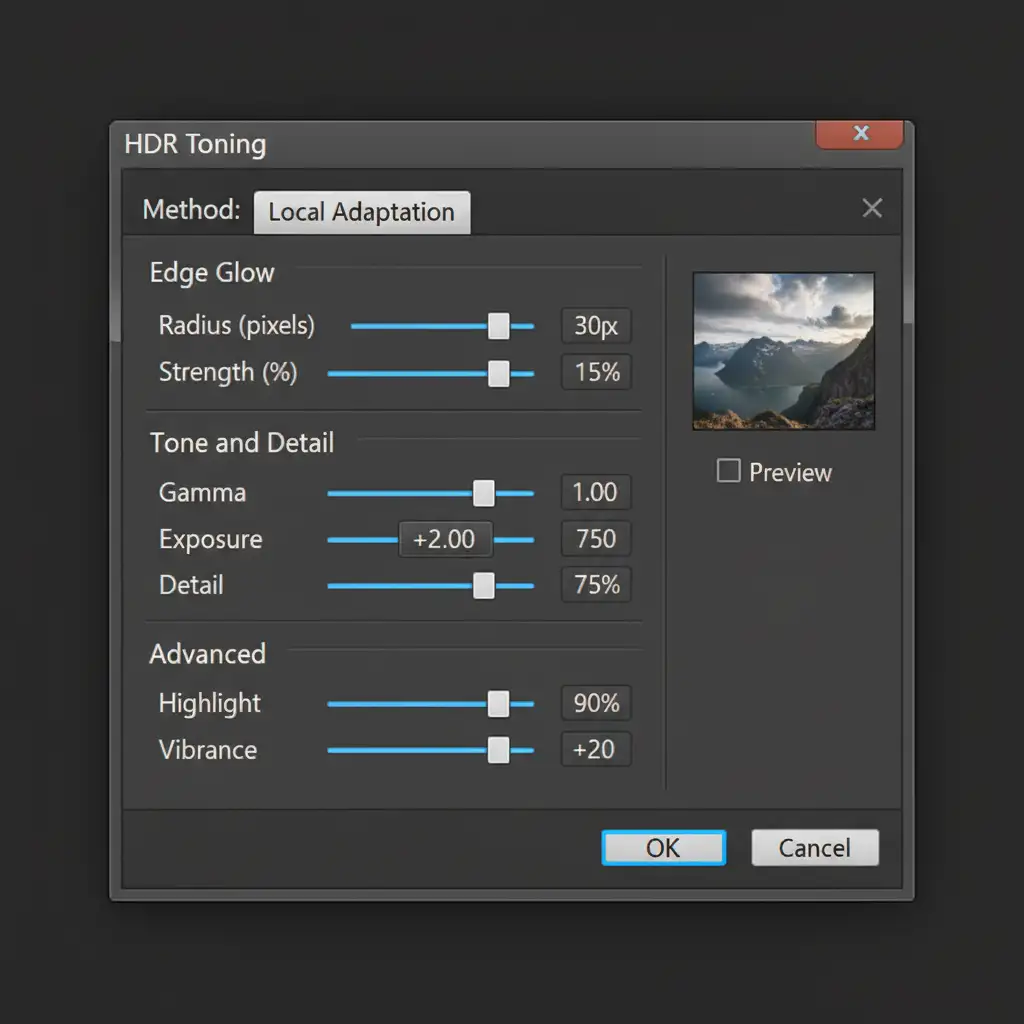Click the Vibrance slider handle
Viewport: 1024px width, 1024px height.
click(x=498, y=750)
